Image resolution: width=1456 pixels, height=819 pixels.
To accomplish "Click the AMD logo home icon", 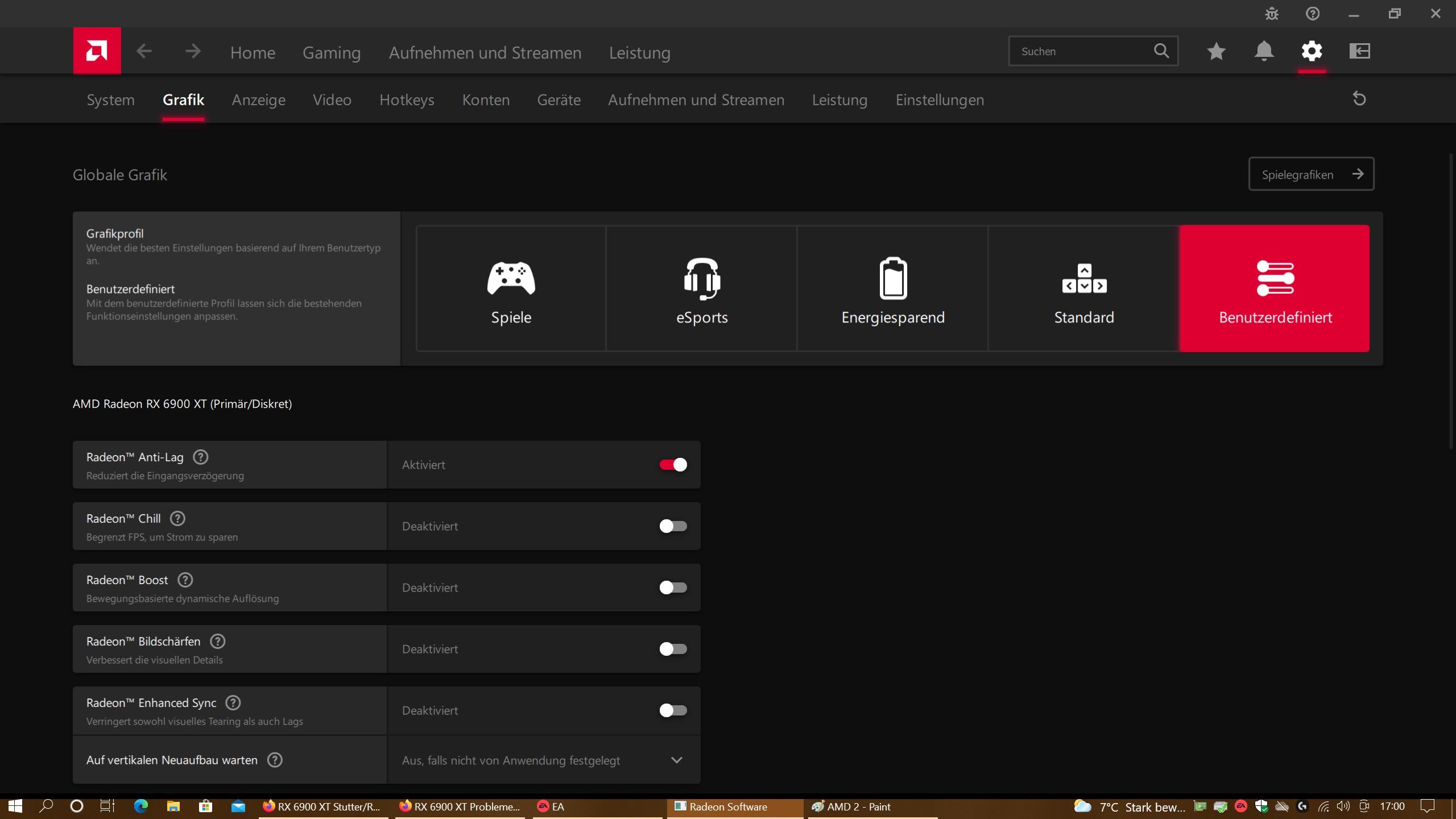I will pos(97,51).
